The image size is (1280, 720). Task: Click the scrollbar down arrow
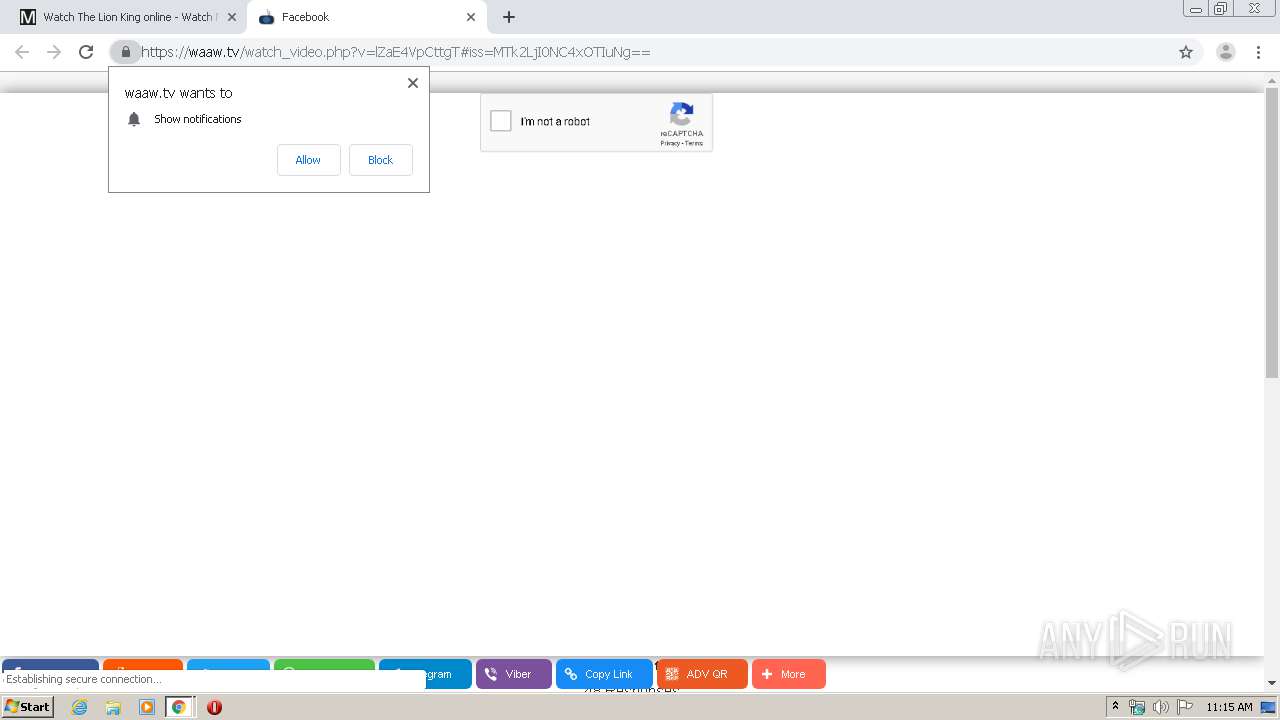click(x=1272, y=683)
